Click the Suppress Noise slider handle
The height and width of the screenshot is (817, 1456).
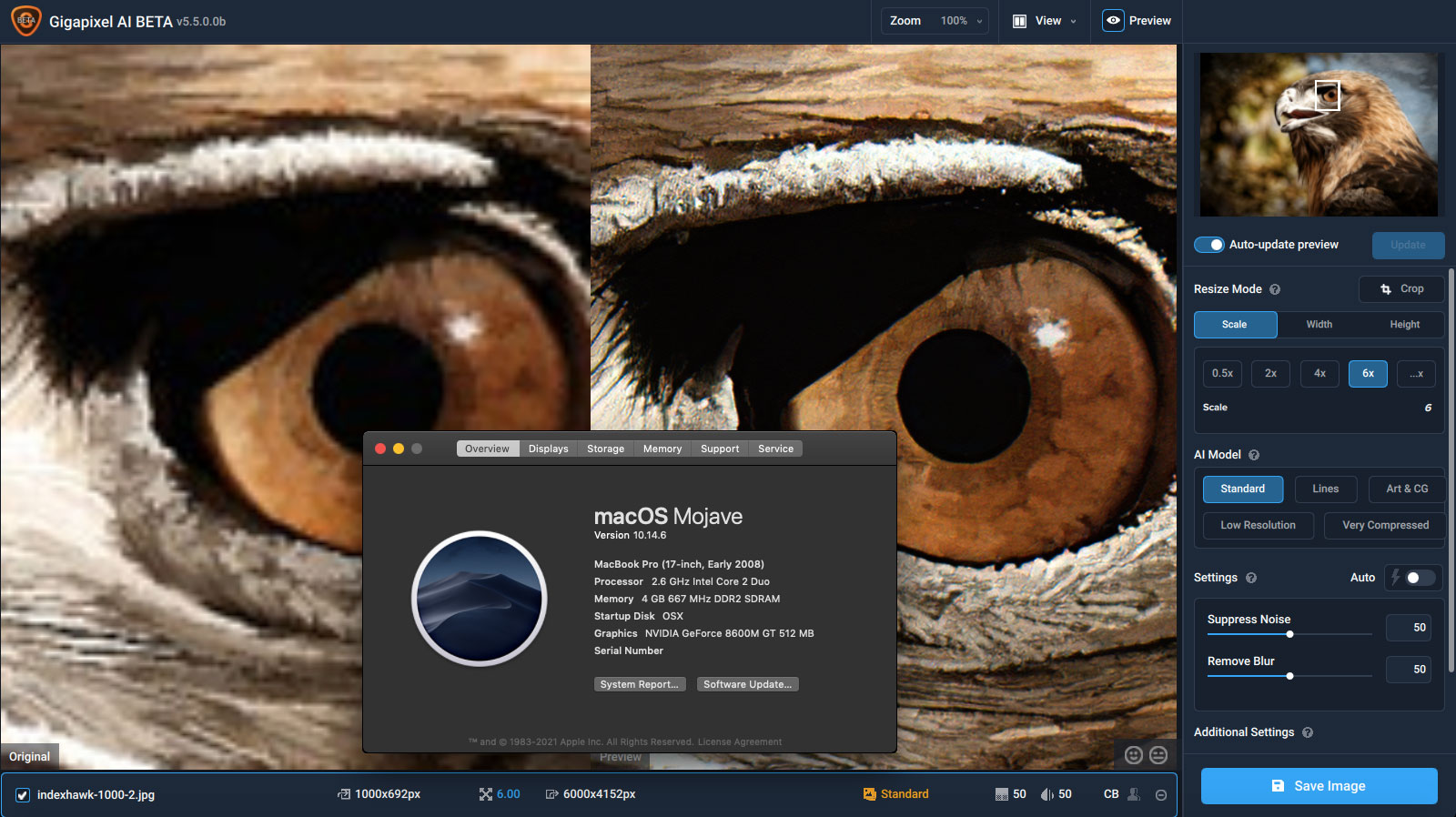click(x=1289, y=634)
